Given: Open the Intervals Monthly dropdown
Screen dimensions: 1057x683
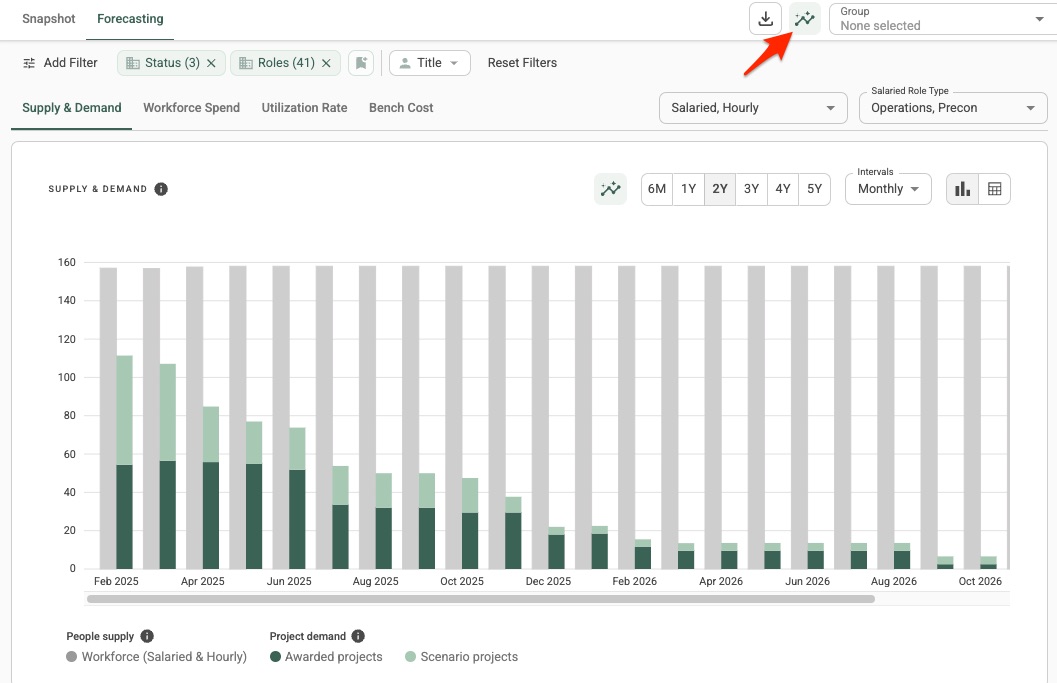Looking at the screenshot, I should (x=888, y=189).
